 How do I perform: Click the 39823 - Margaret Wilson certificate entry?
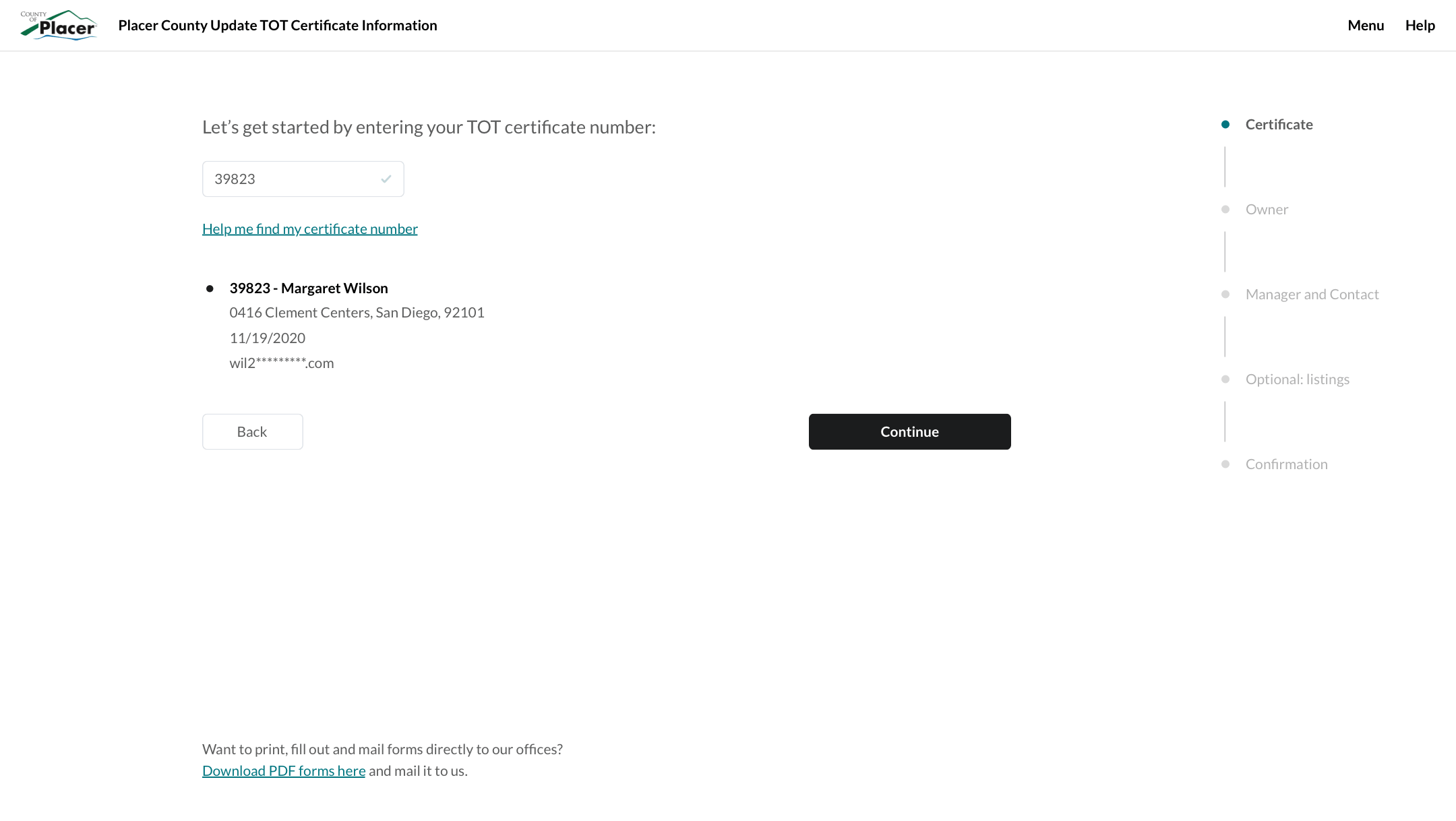click(x=309, y=288)
